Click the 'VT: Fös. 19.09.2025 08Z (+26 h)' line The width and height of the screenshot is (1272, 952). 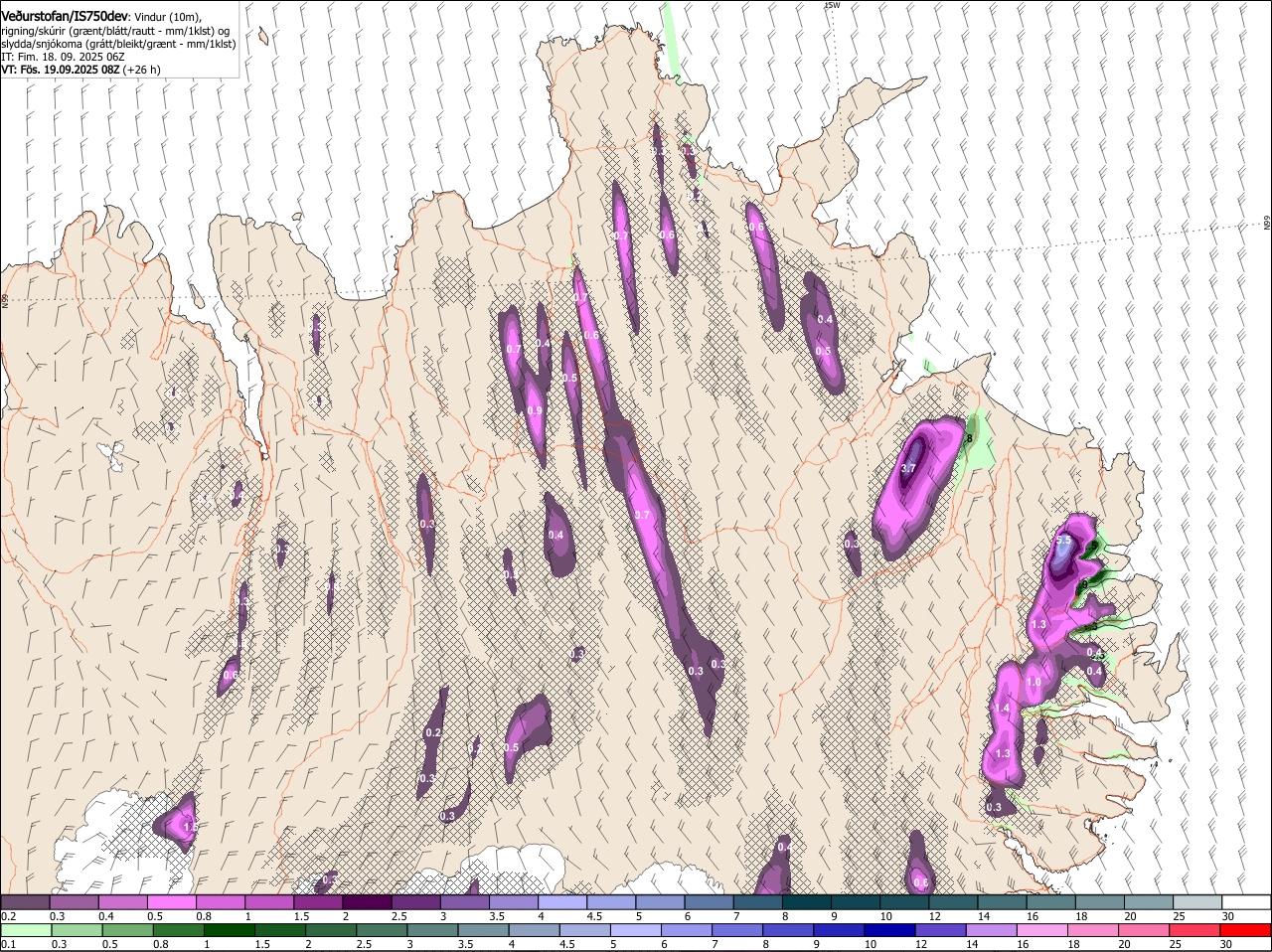[81, 70]
